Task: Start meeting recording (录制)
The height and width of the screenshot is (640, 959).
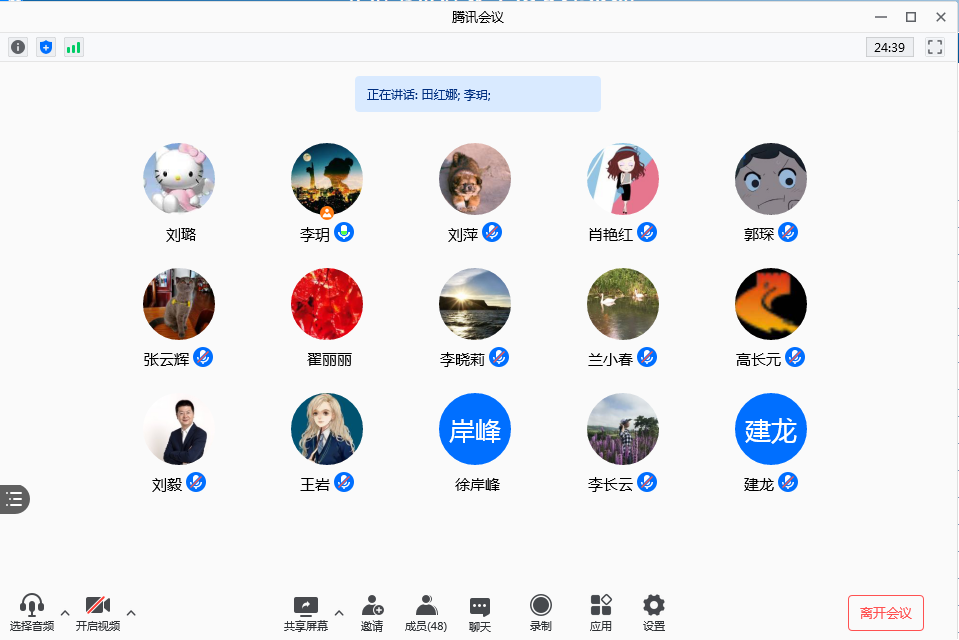Action: point(541,613)
